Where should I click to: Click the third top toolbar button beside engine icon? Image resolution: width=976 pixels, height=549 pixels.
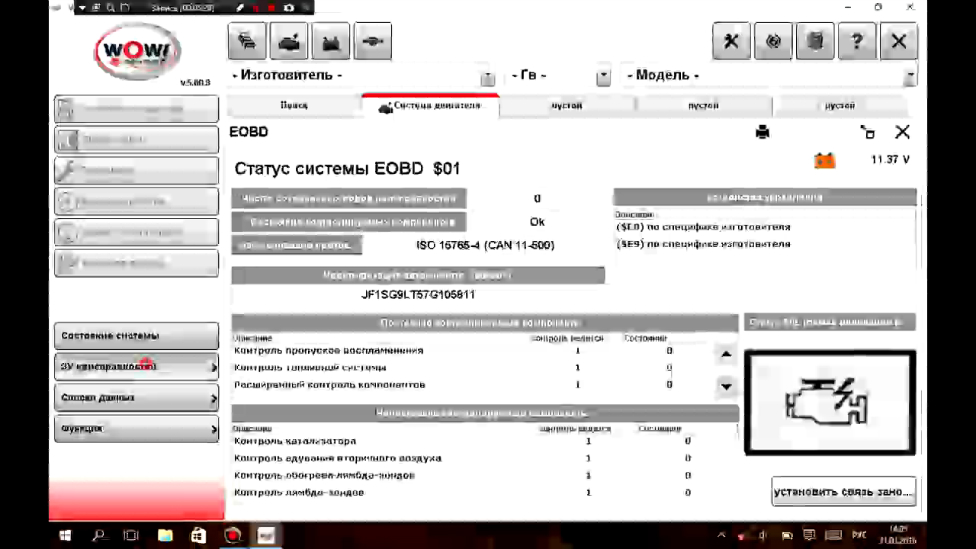point(331,41)
